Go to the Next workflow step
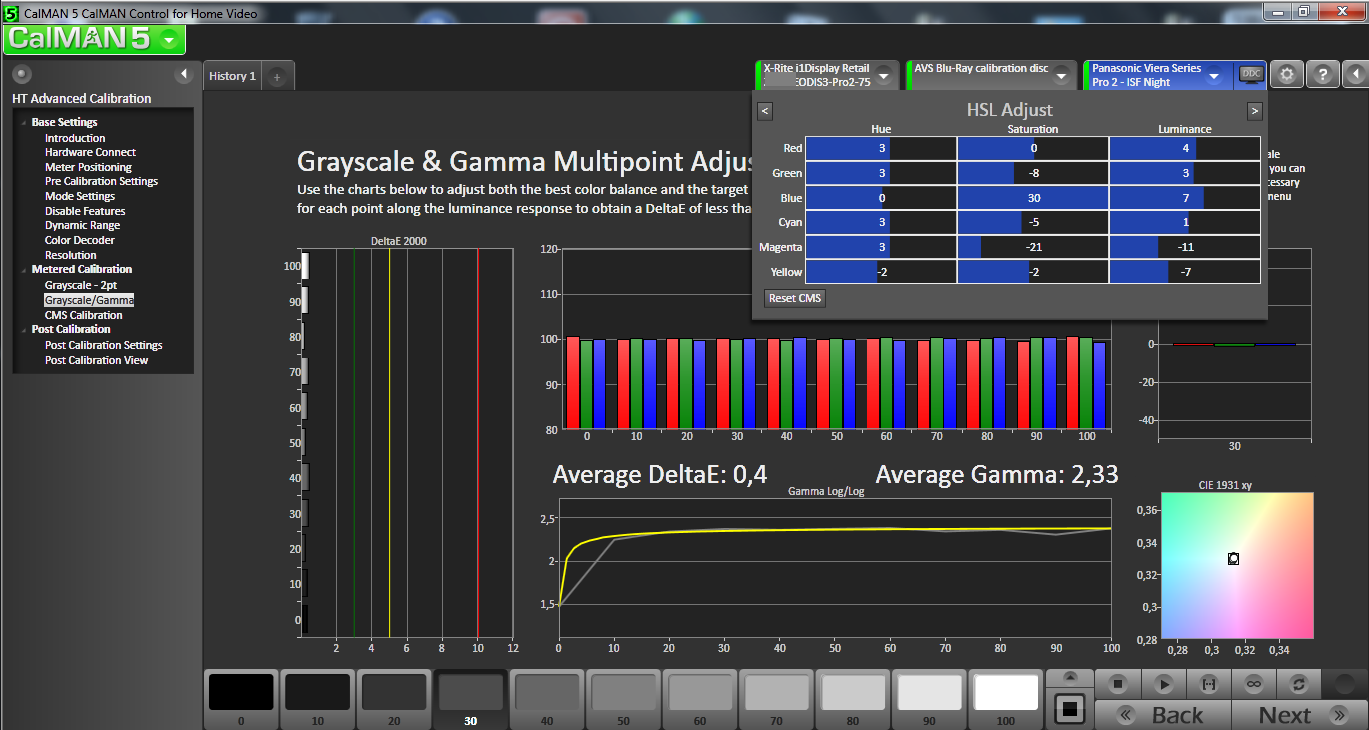Image resolution: width=1369 pixels, height=730 pixels. pyautogui.click(x=1297, y=715)
